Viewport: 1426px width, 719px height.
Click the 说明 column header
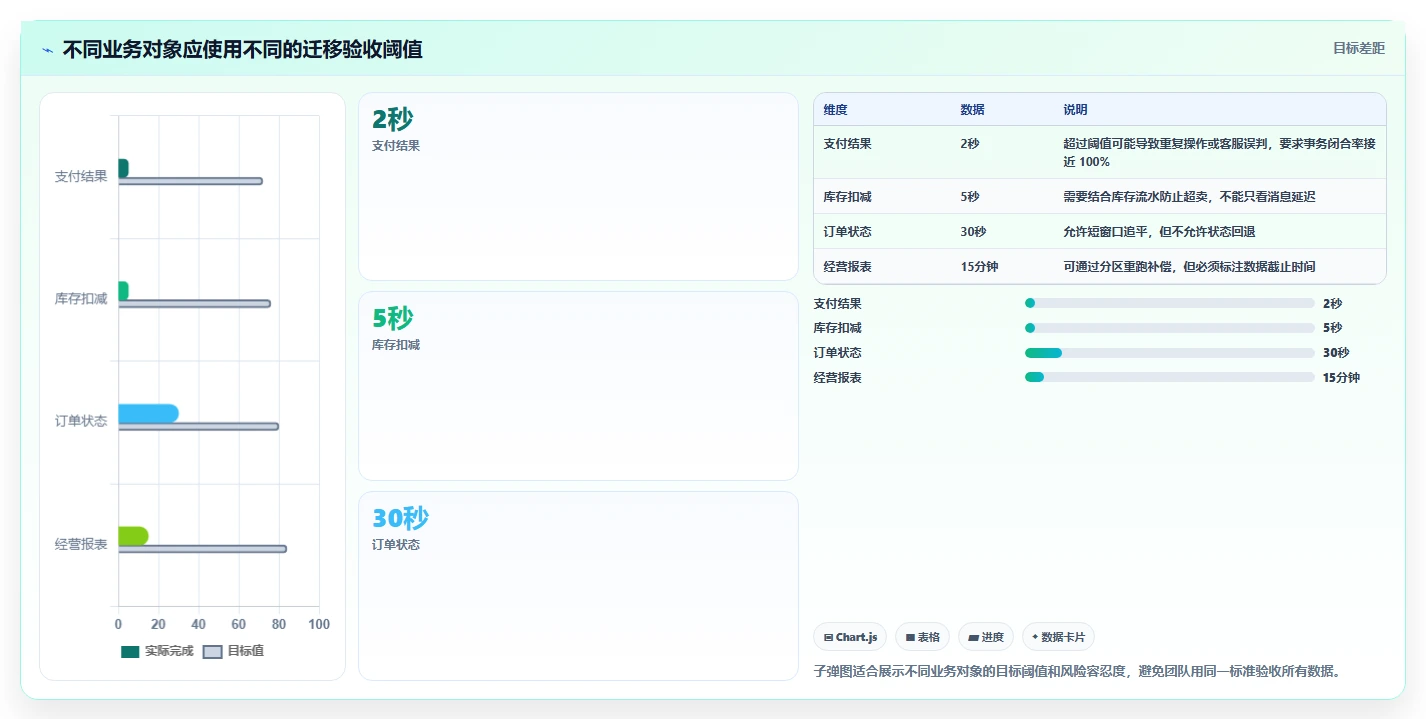coord(1075,110)
